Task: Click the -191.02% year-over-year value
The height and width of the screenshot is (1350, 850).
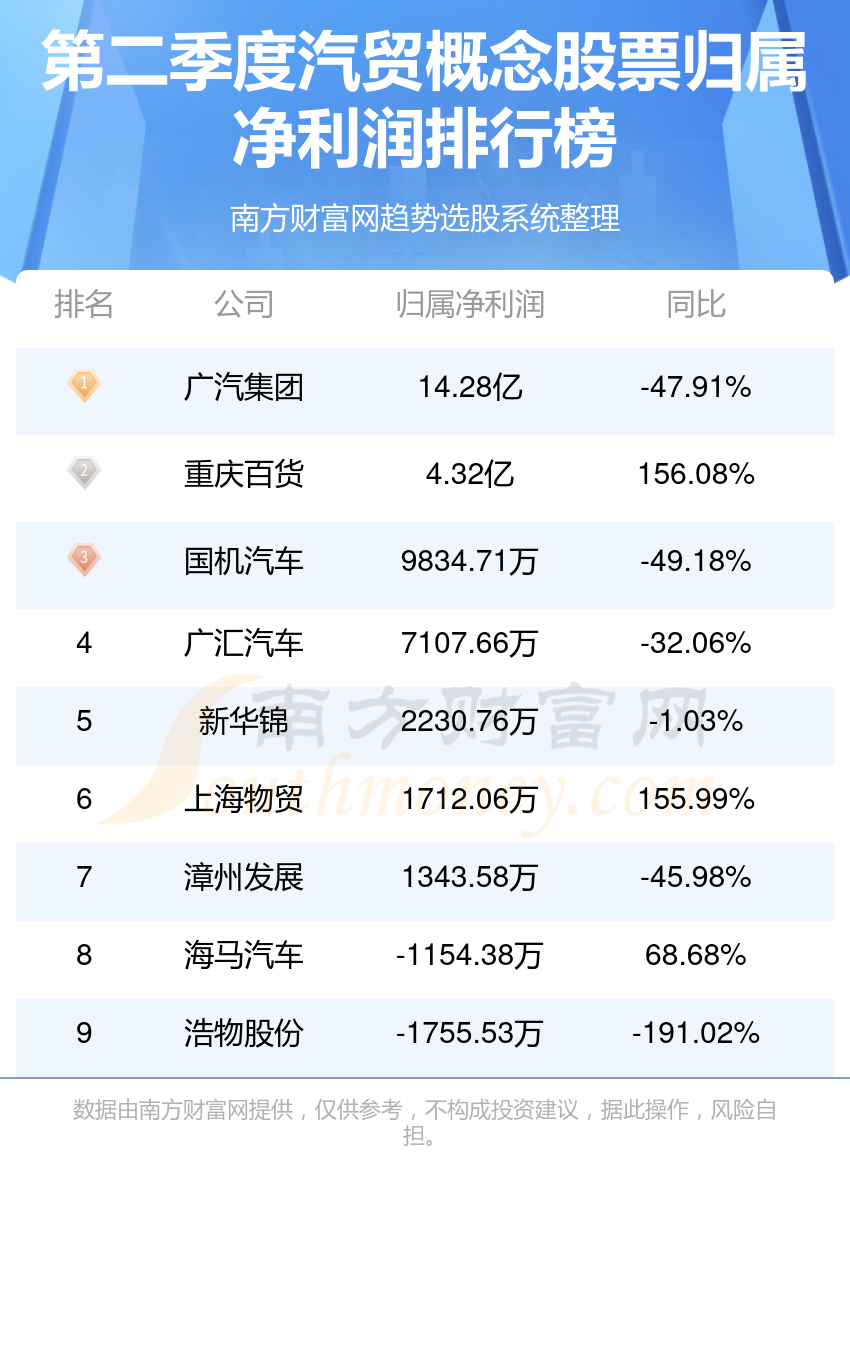Action: [x=696, y=1033]
